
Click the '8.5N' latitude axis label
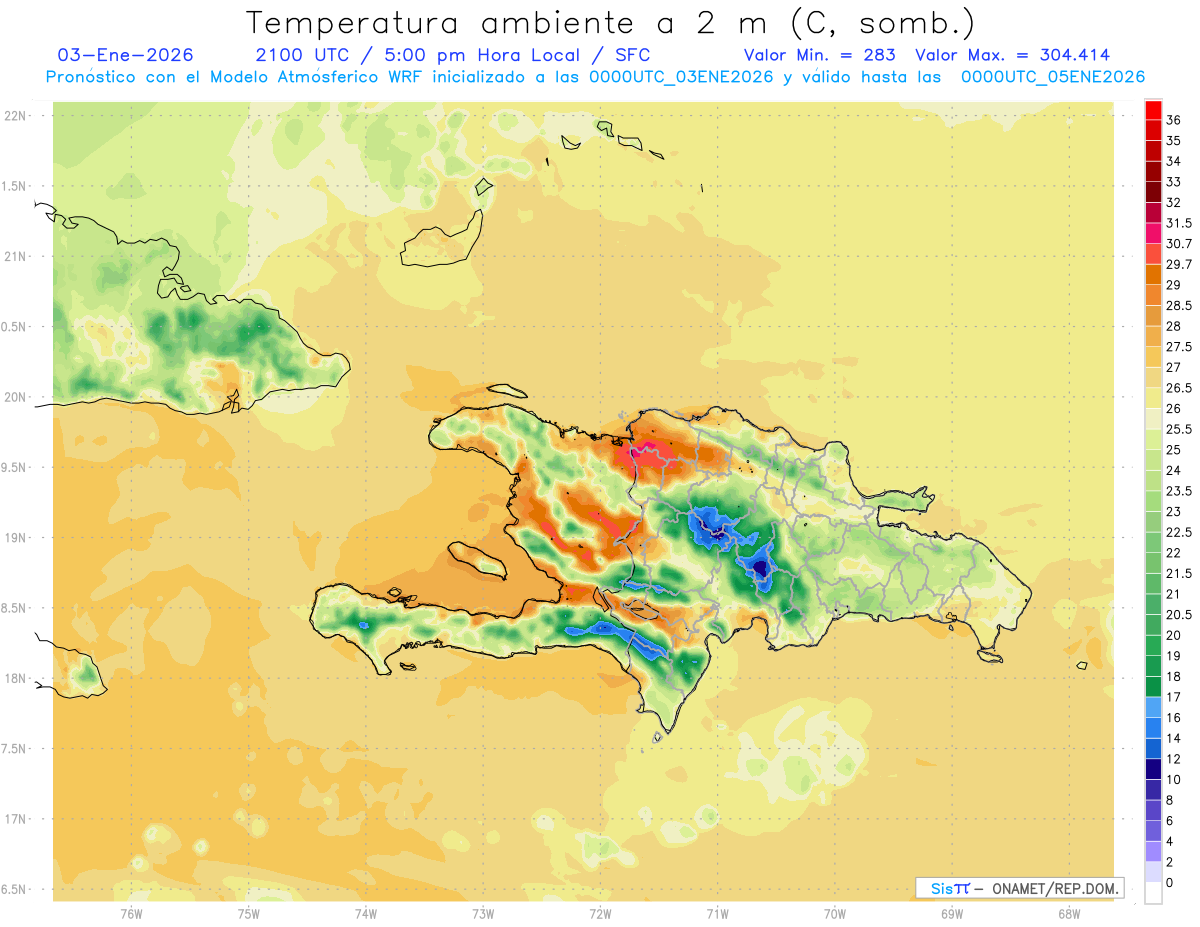pyautogui.click(x=15, y=608)
